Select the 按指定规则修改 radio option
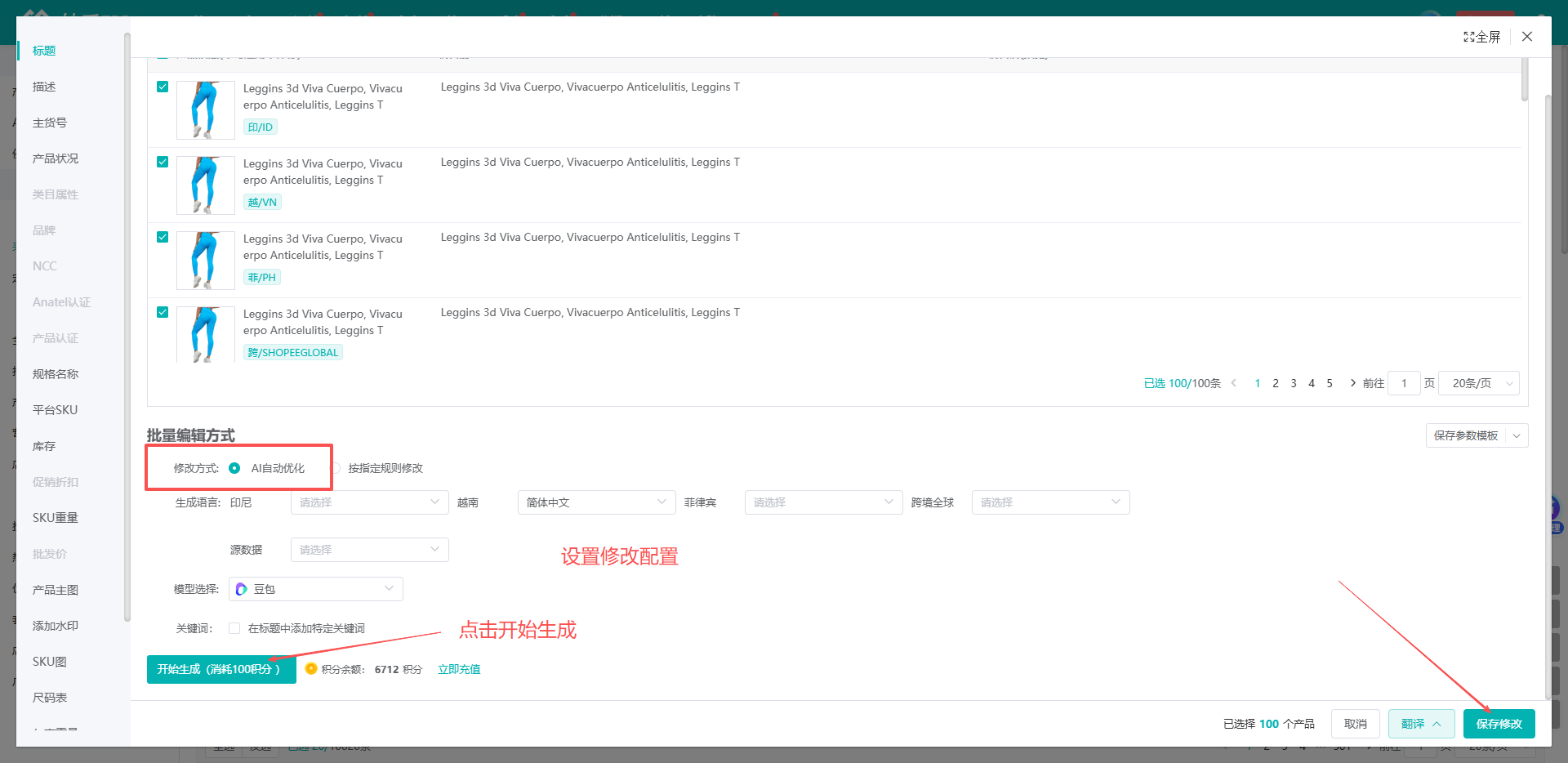Viewport: 1568px width, 763px height. (x=336, y=468)
